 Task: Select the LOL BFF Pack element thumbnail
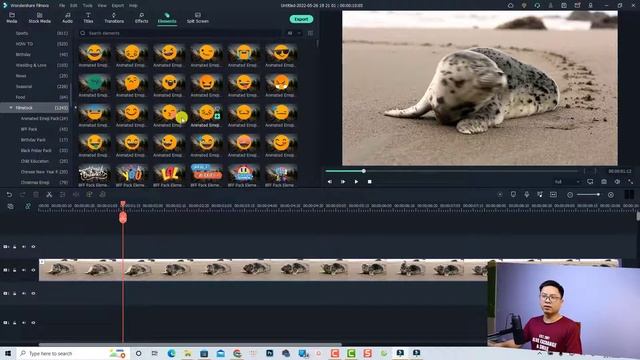coord(169,173)
